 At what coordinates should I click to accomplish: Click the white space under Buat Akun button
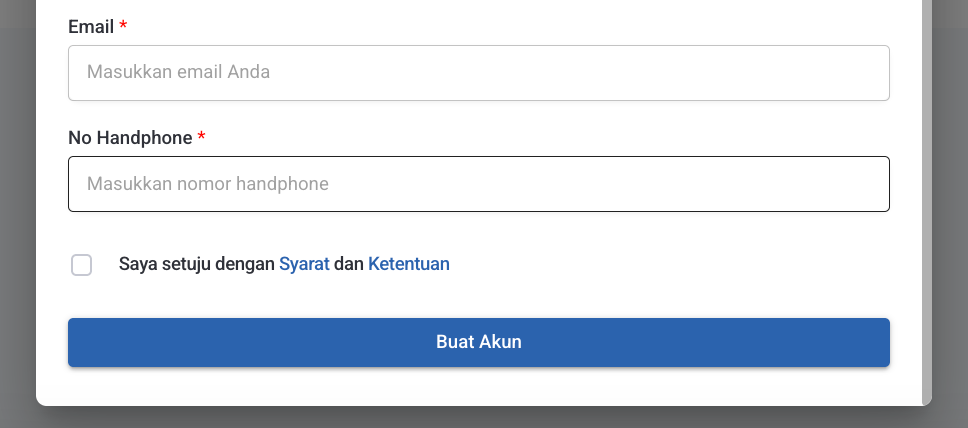click(x=478, y=386)
